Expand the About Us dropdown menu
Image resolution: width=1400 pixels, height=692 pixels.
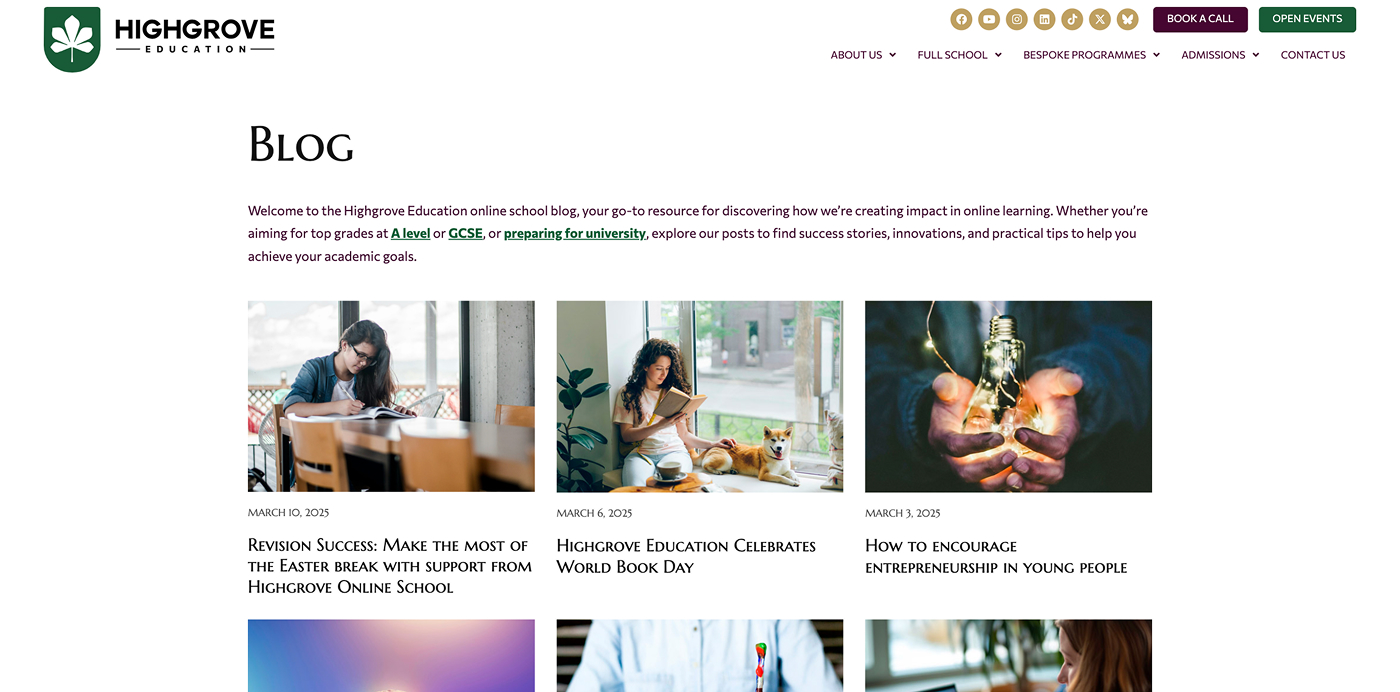click(863, 55)
